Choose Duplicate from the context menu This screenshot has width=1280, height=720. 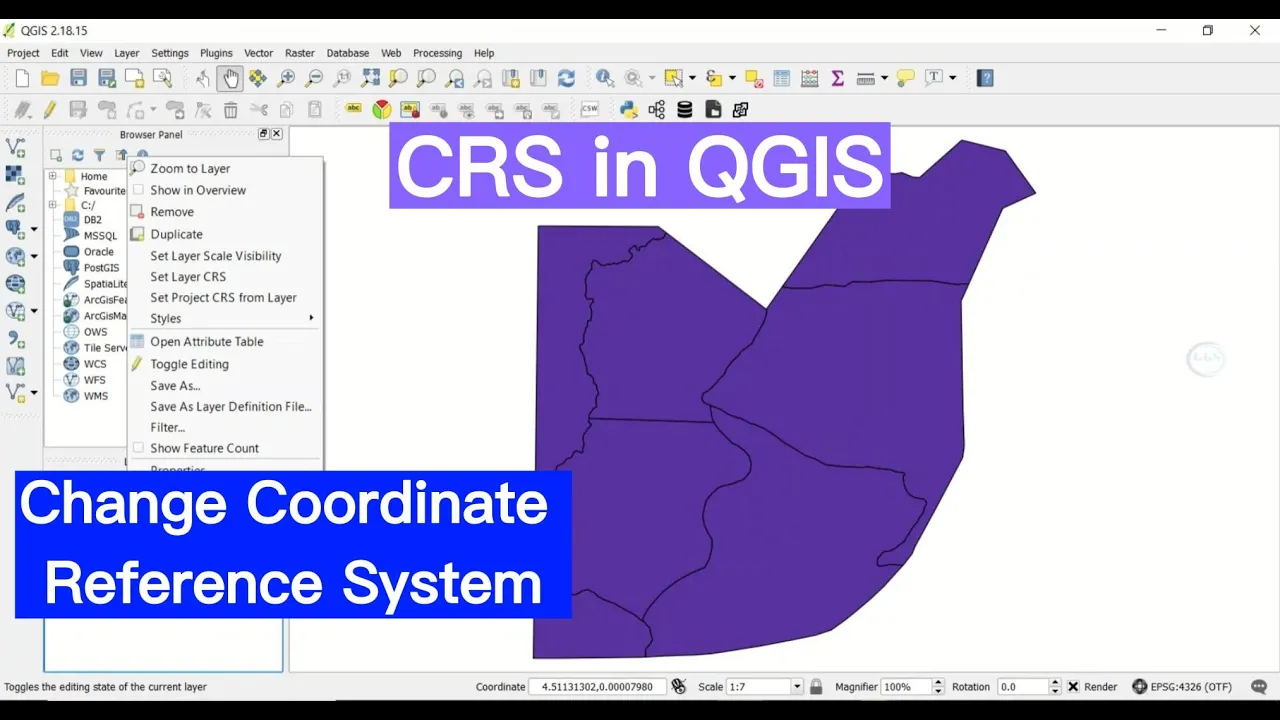176,234
